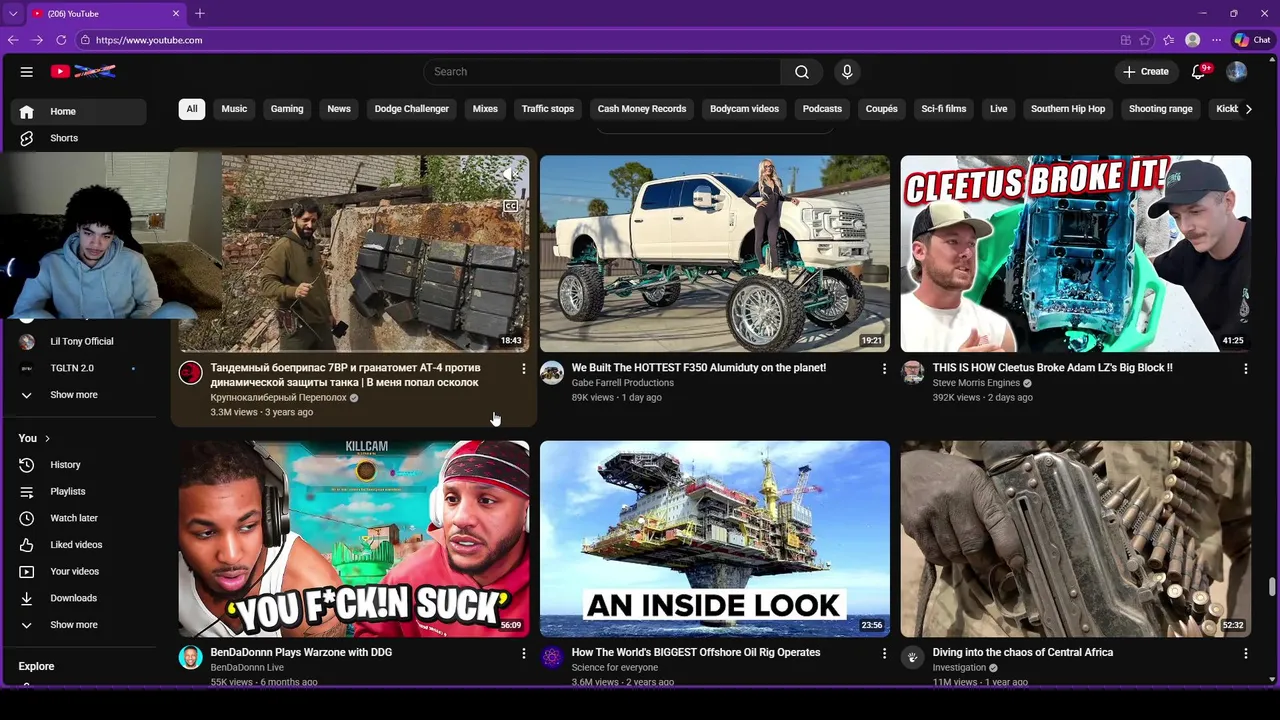
Task: Select the Dodge Challenger filter chip
Action: point(412,109)
